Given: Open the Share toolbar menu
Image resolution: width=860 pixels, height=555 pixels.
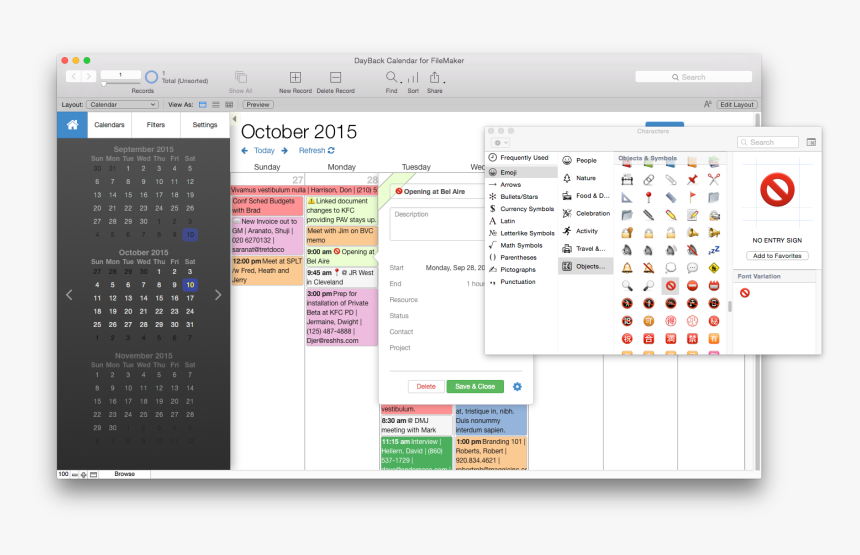Looking at the screenshot, I should tap(434, 77).
